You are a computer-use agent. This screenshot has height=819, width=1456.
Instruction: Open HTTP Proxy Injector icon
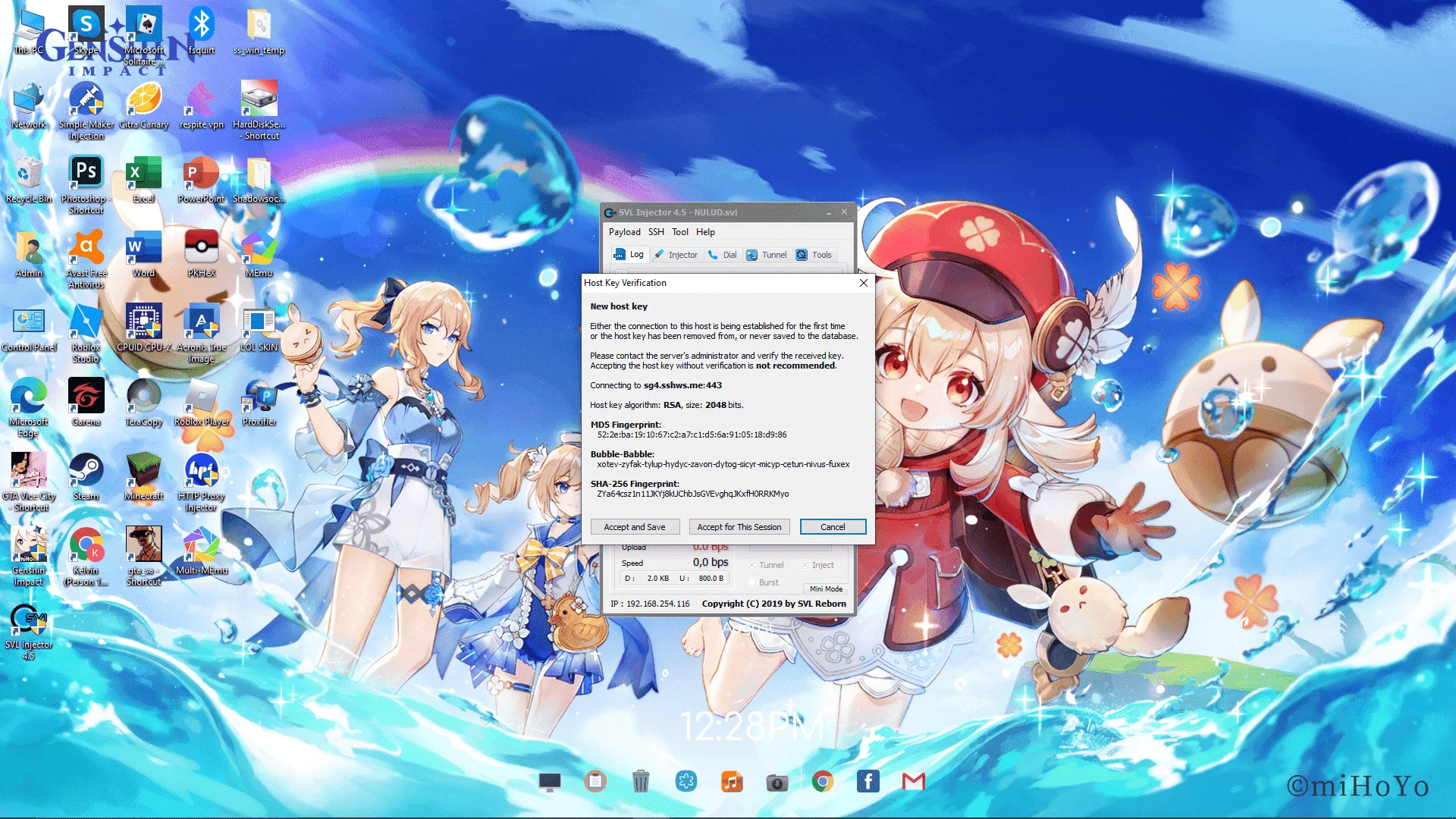click(x=202, y=483)
